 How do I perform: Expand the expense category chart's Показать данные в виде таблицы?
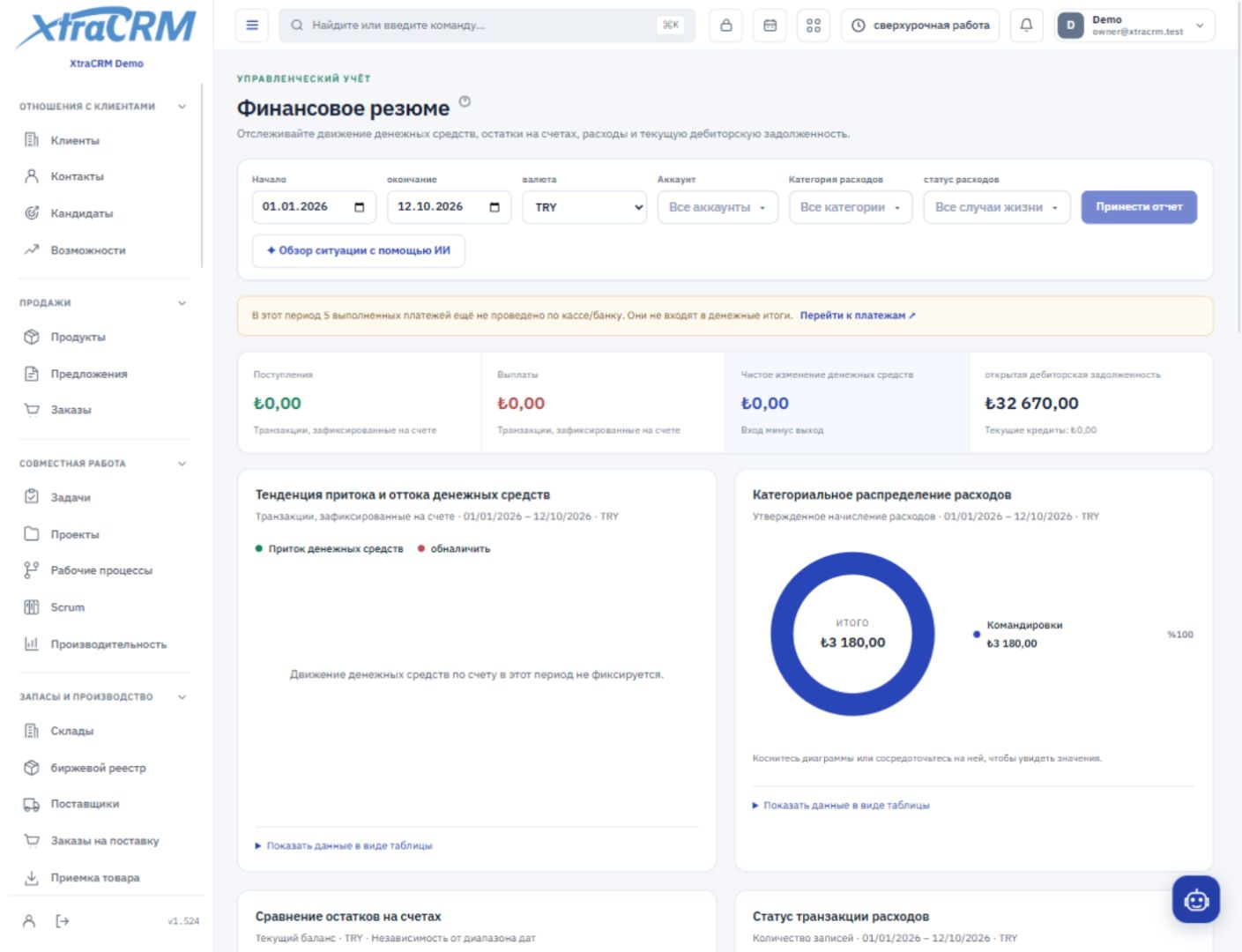click(841, 806)
